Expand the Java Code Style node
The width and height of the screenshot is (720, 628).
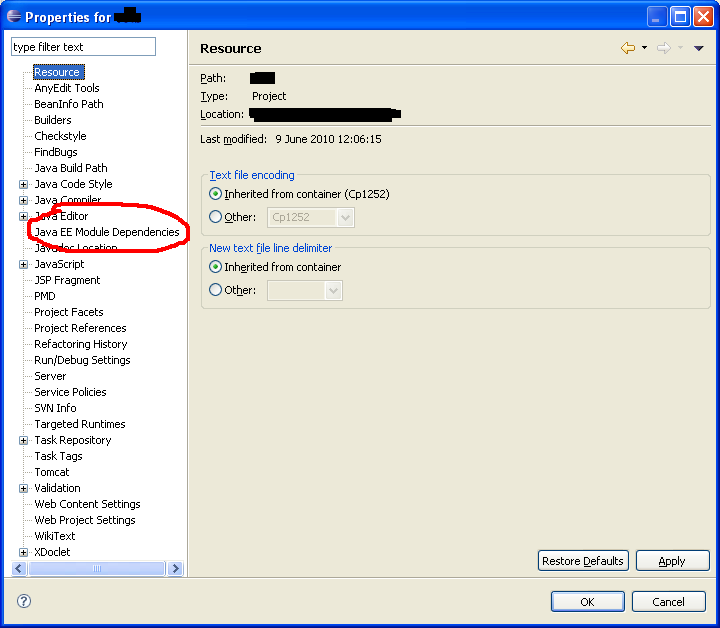tap(24, 184)
